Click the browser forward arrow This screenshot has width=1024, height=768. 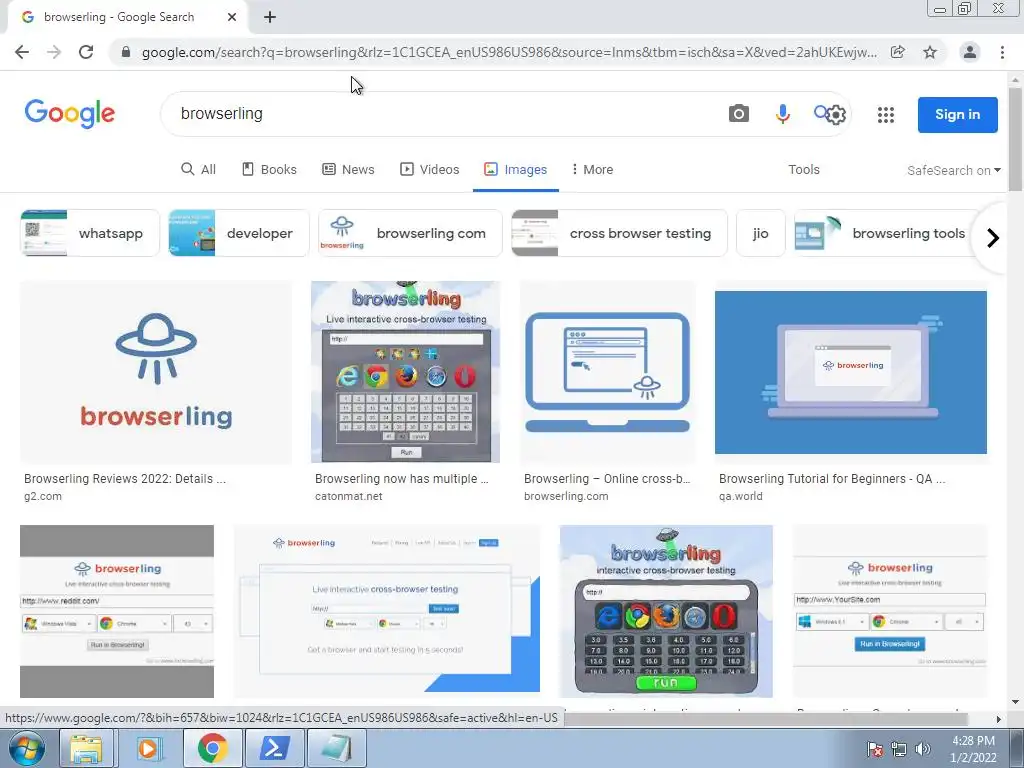click(x=54, y=52)
